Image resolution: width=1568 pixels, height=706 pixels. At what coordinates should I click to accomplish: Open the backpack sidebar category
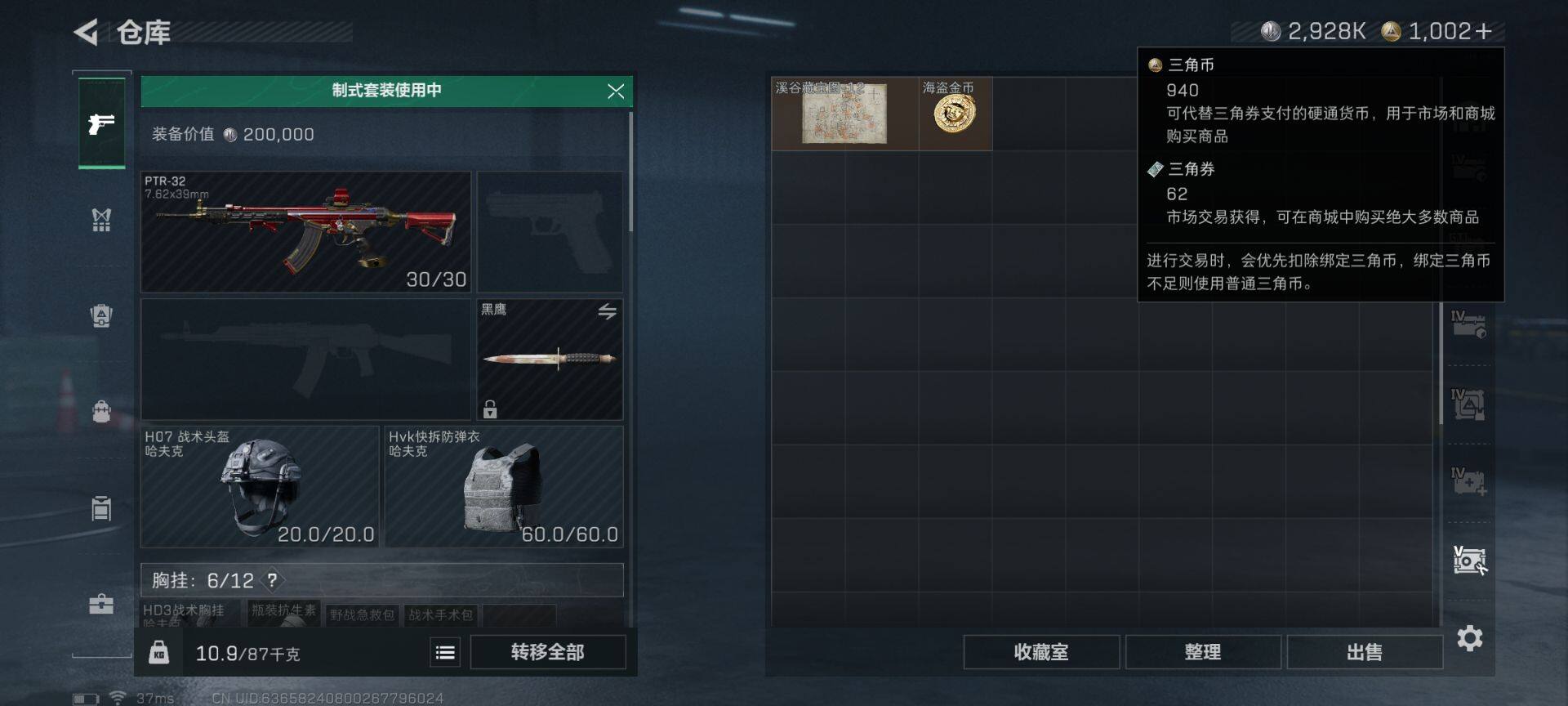101,411
